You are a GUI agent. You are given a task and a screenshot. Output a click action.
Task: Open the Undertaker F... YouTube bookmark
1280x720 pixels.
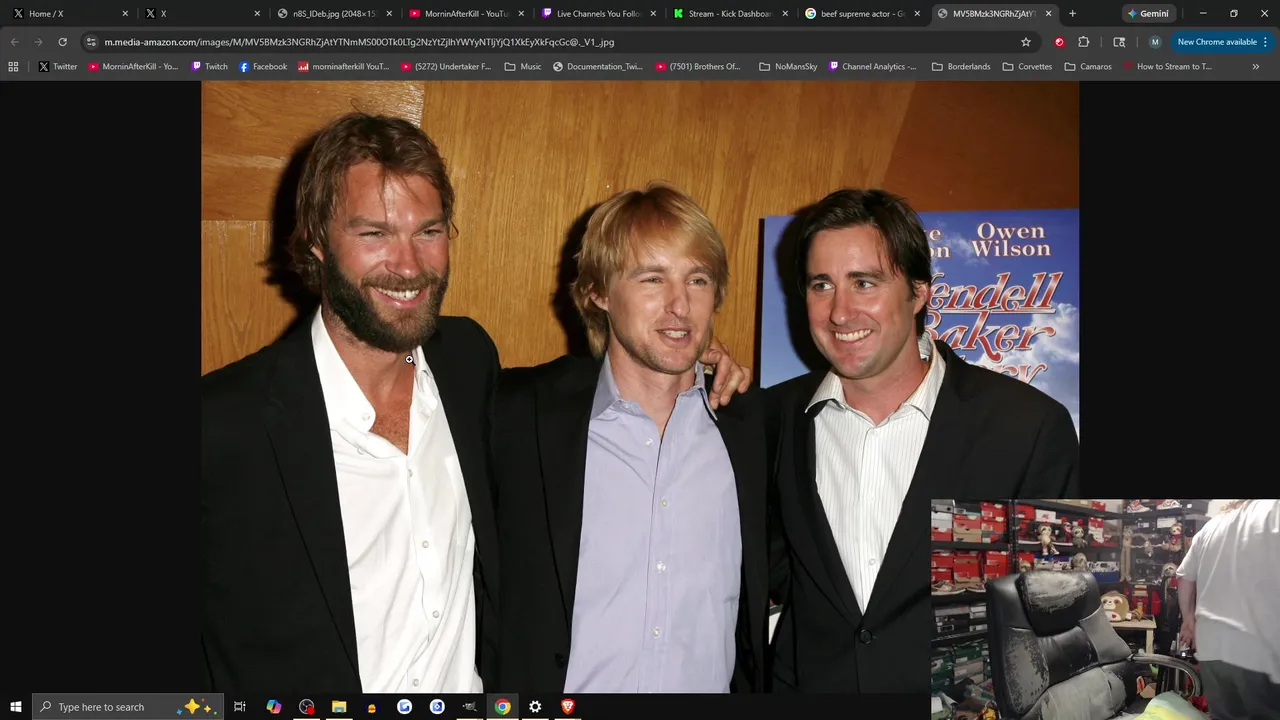tap(446, 67)
